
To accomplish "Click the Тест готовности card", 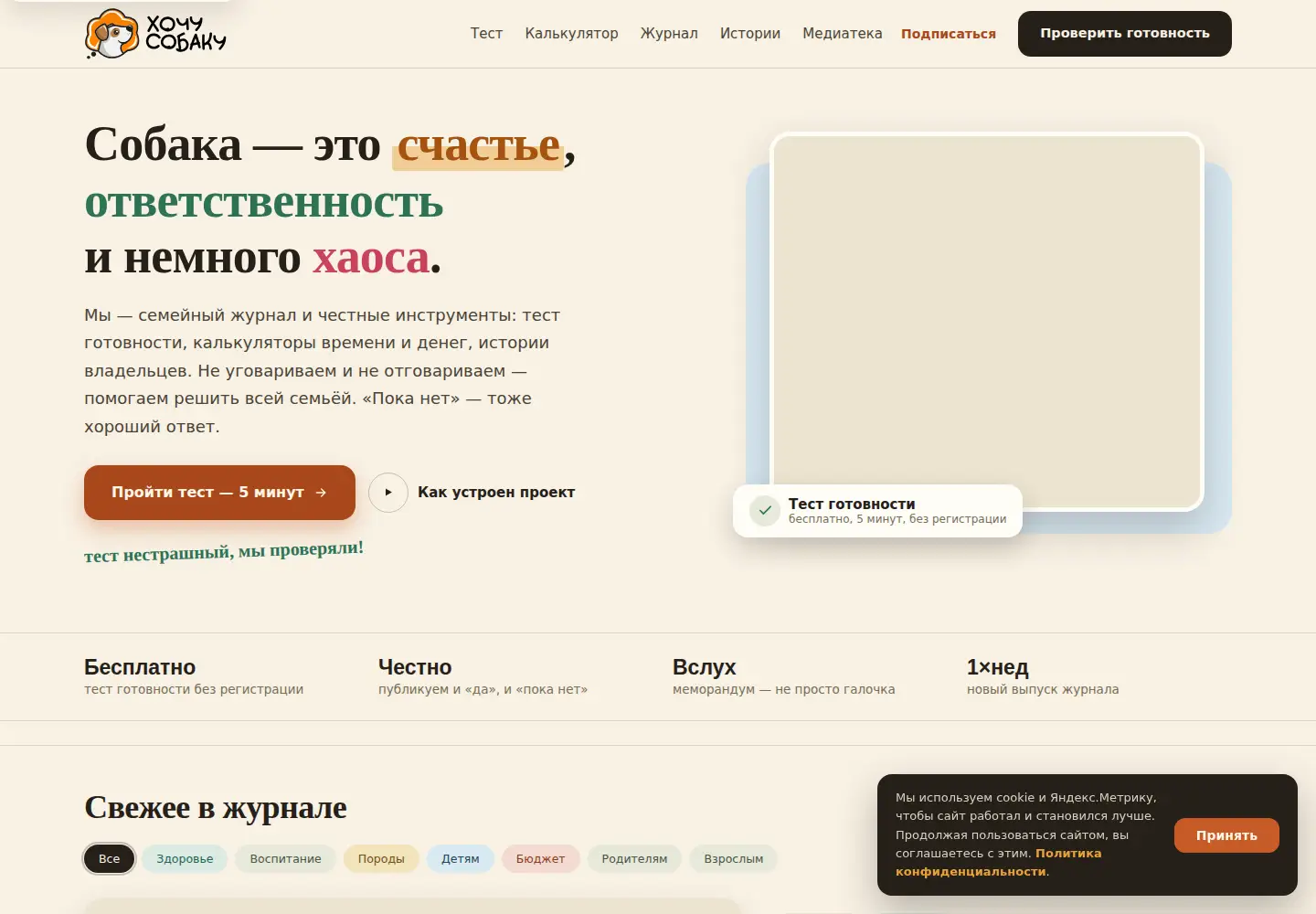I will (877, 511).
